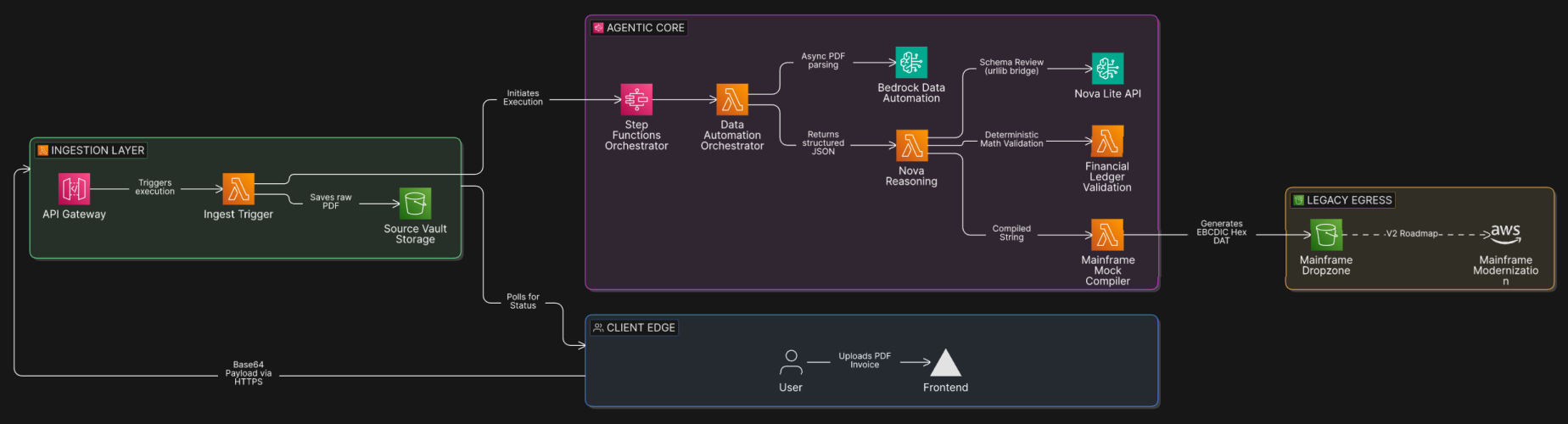Click the 'Returns structured JSON' edge label

coord(823,142)
